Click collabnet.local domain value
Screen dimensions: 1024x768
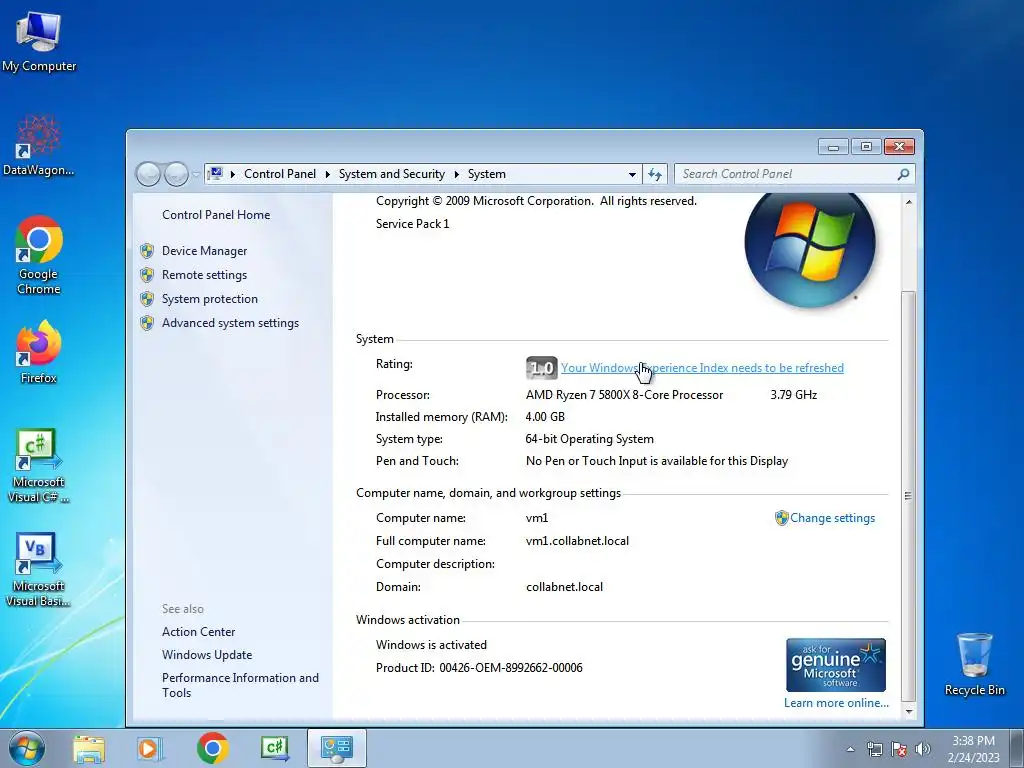(564, 587)
